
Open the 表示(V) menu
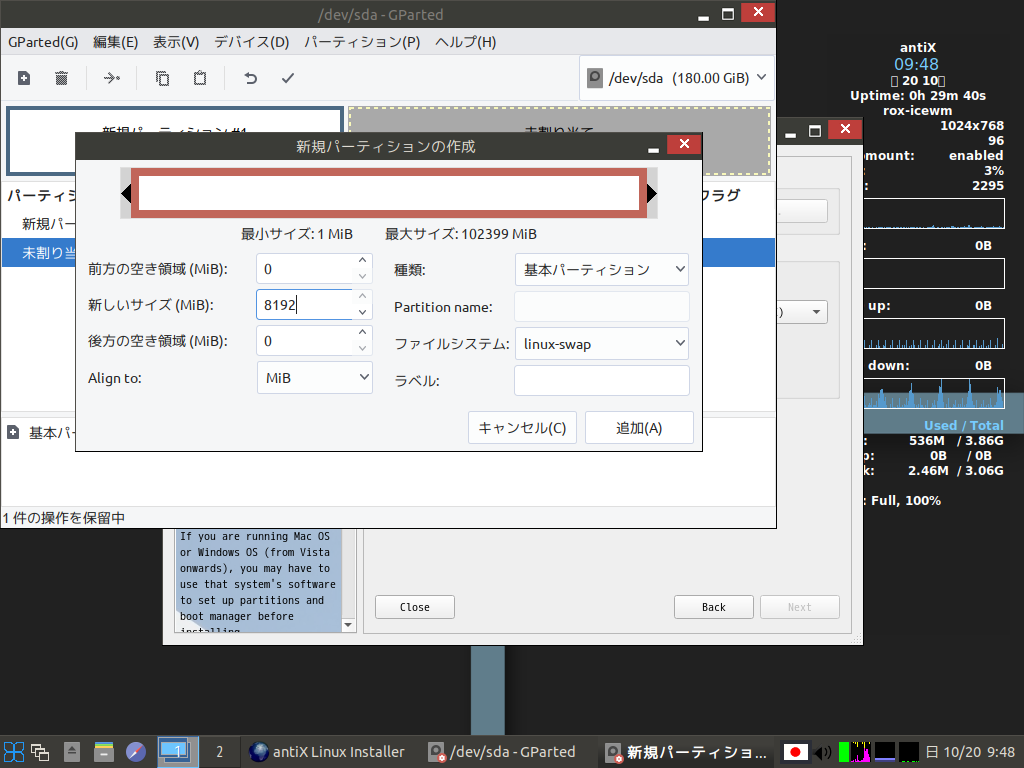point(176,42)
